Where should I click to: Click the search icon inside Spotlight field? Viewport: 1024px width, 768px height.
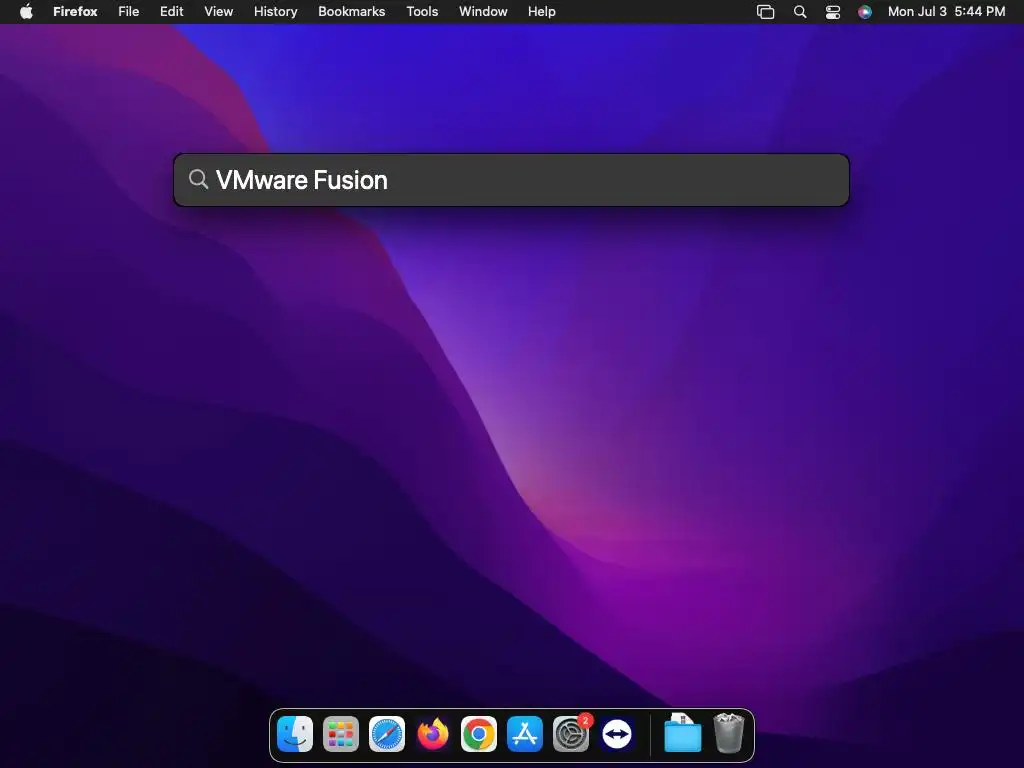tap(199, 179)
